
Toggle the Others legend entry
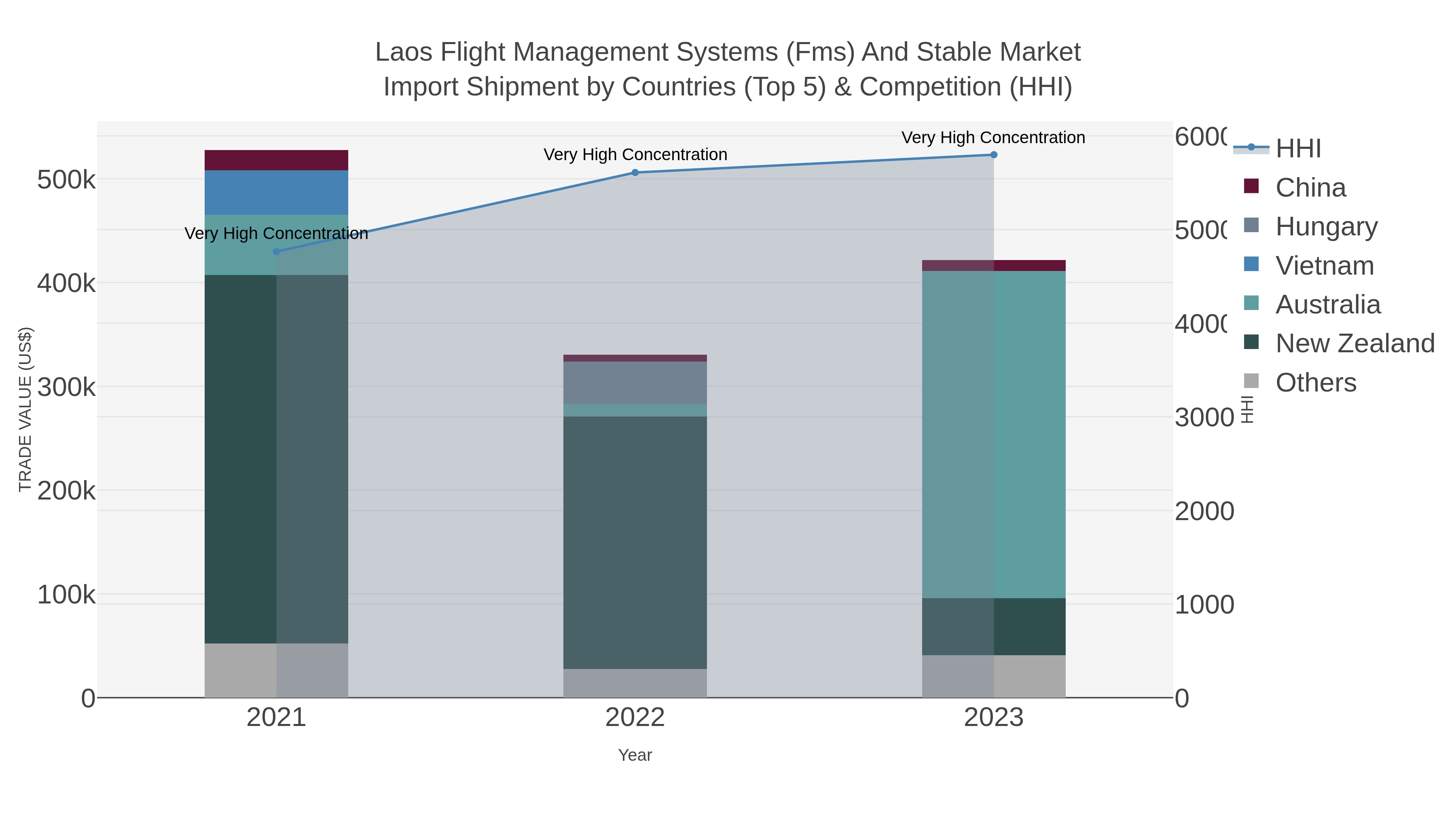1300,382
